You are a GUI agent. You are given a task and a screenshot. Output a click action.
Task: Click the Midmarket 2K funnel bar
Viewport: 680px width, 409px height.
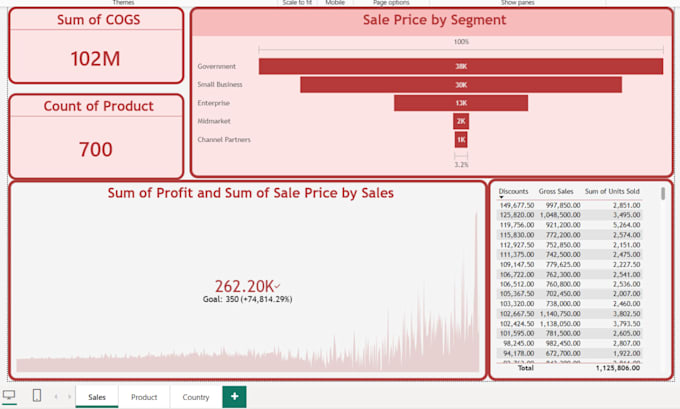(461, 121)
